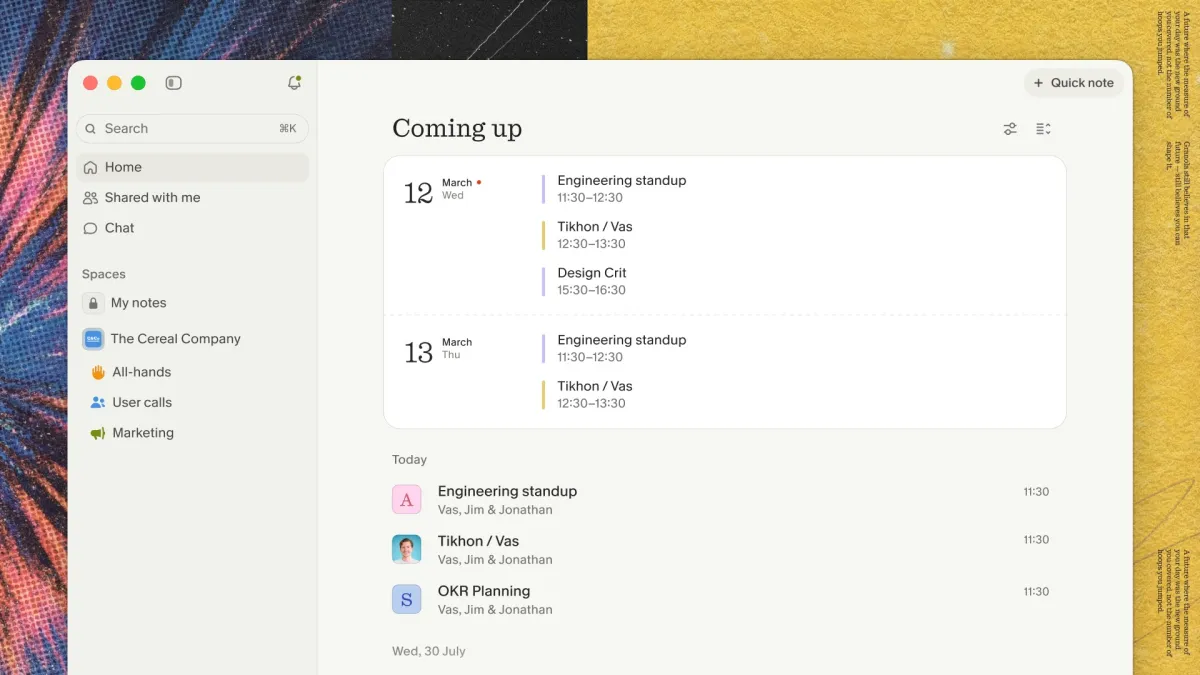Viewport: 1200px width, 675px height.
Task: Open the All-hands note
Action: 136,371
